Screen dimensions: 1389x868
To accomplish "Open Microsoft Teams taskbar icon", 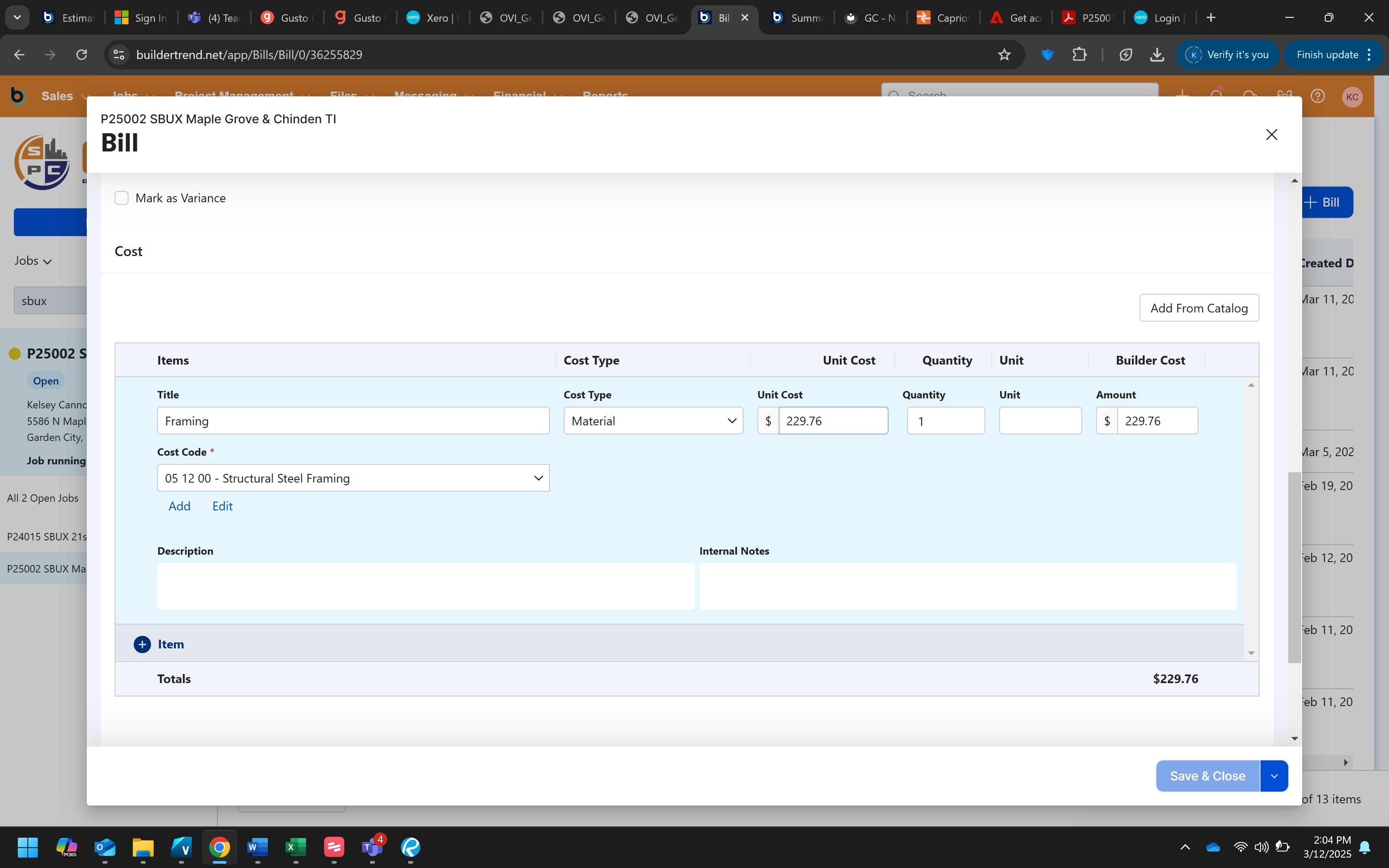I will pyautogui.click(x=372, y=847).
